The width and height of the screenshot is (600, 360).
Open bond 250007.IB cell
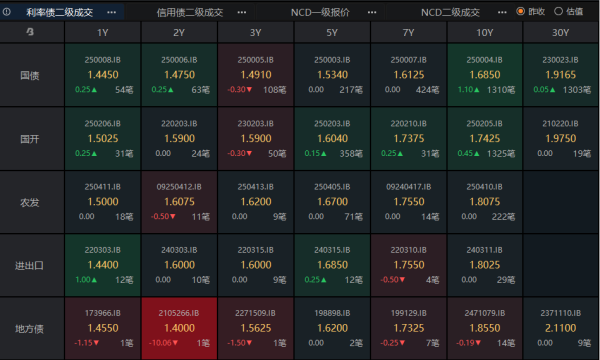point(409,75)
